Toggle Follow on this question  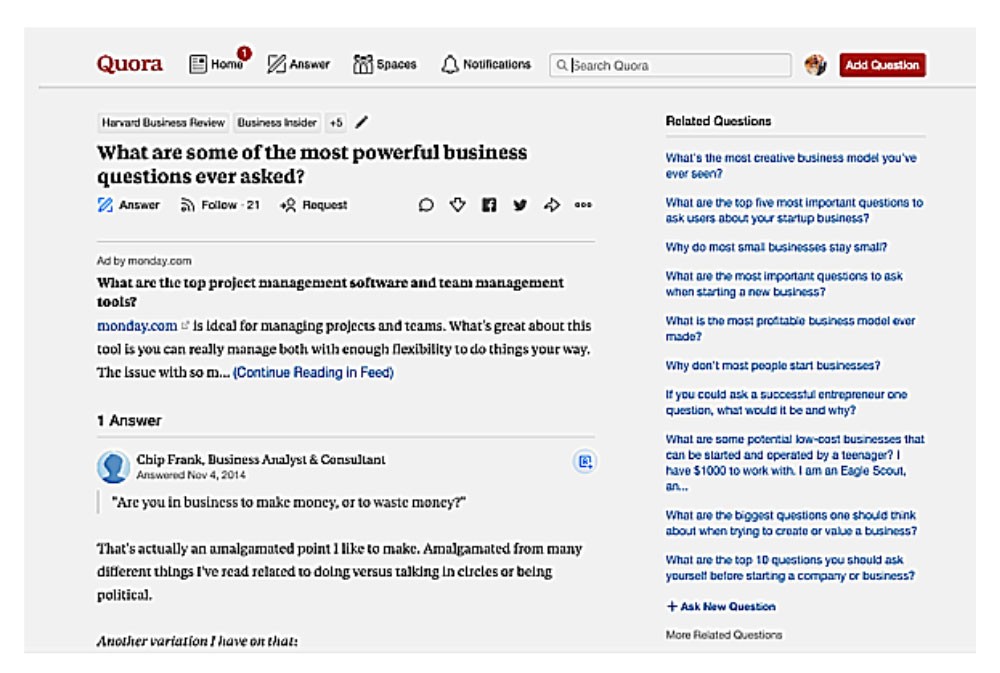pos(219,205)
